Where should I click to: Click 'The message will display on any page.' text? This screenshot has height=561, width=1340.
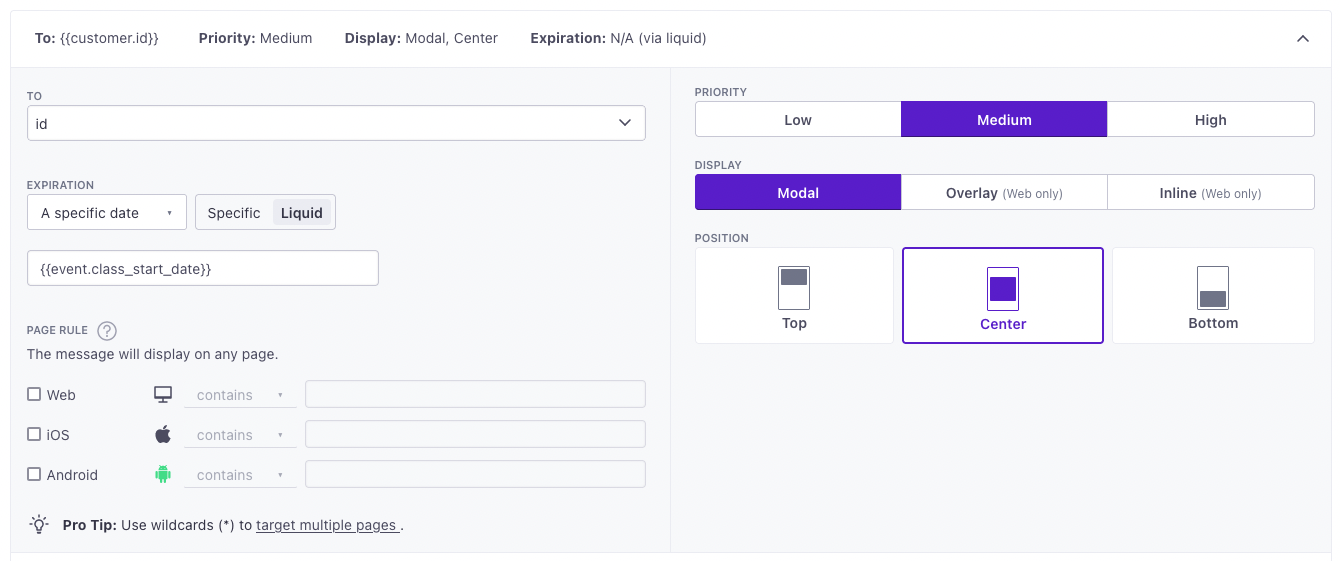tap(152, 354)
